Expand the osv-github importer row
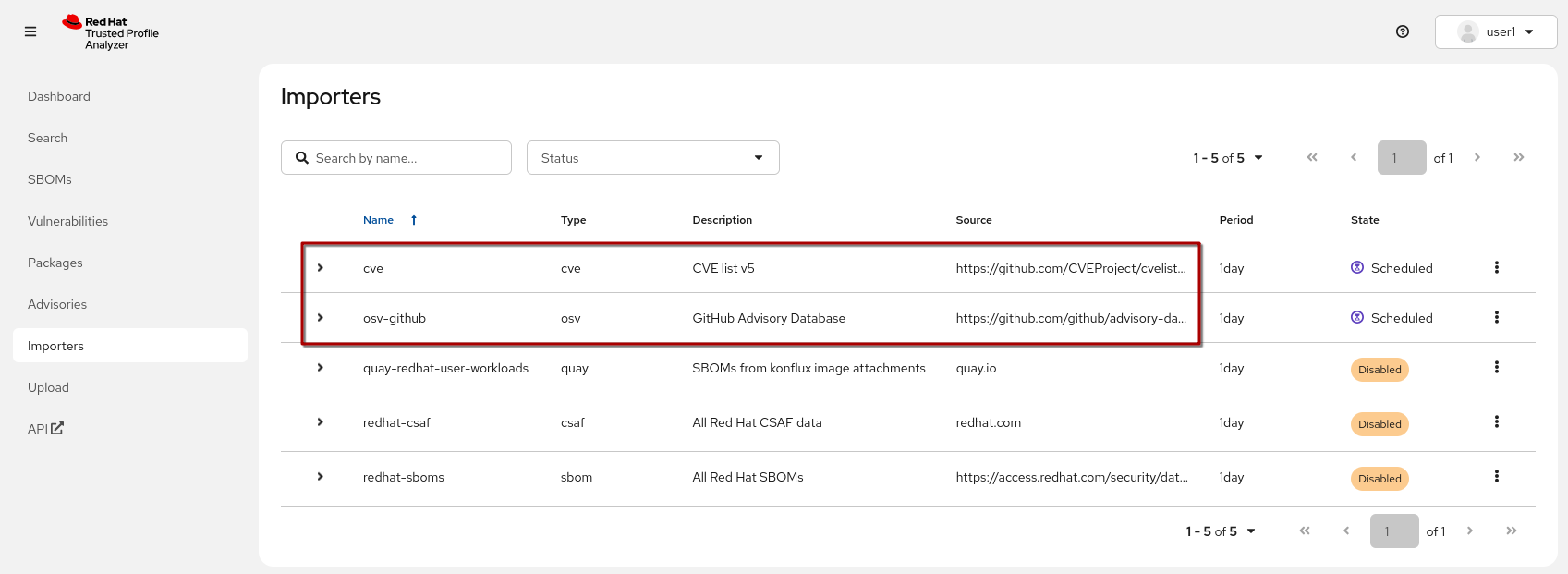 (x=321, y=318)
